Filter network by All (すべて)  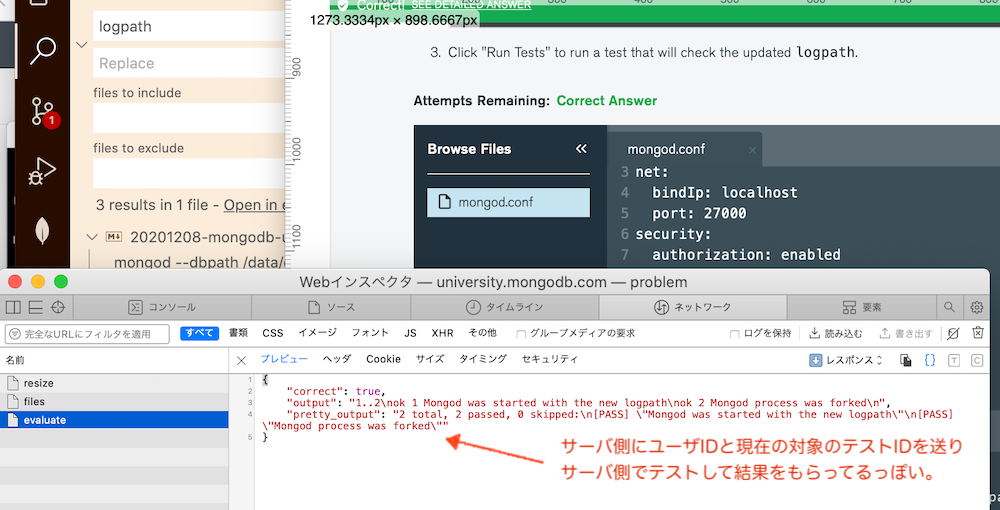[x=200, y=333]
